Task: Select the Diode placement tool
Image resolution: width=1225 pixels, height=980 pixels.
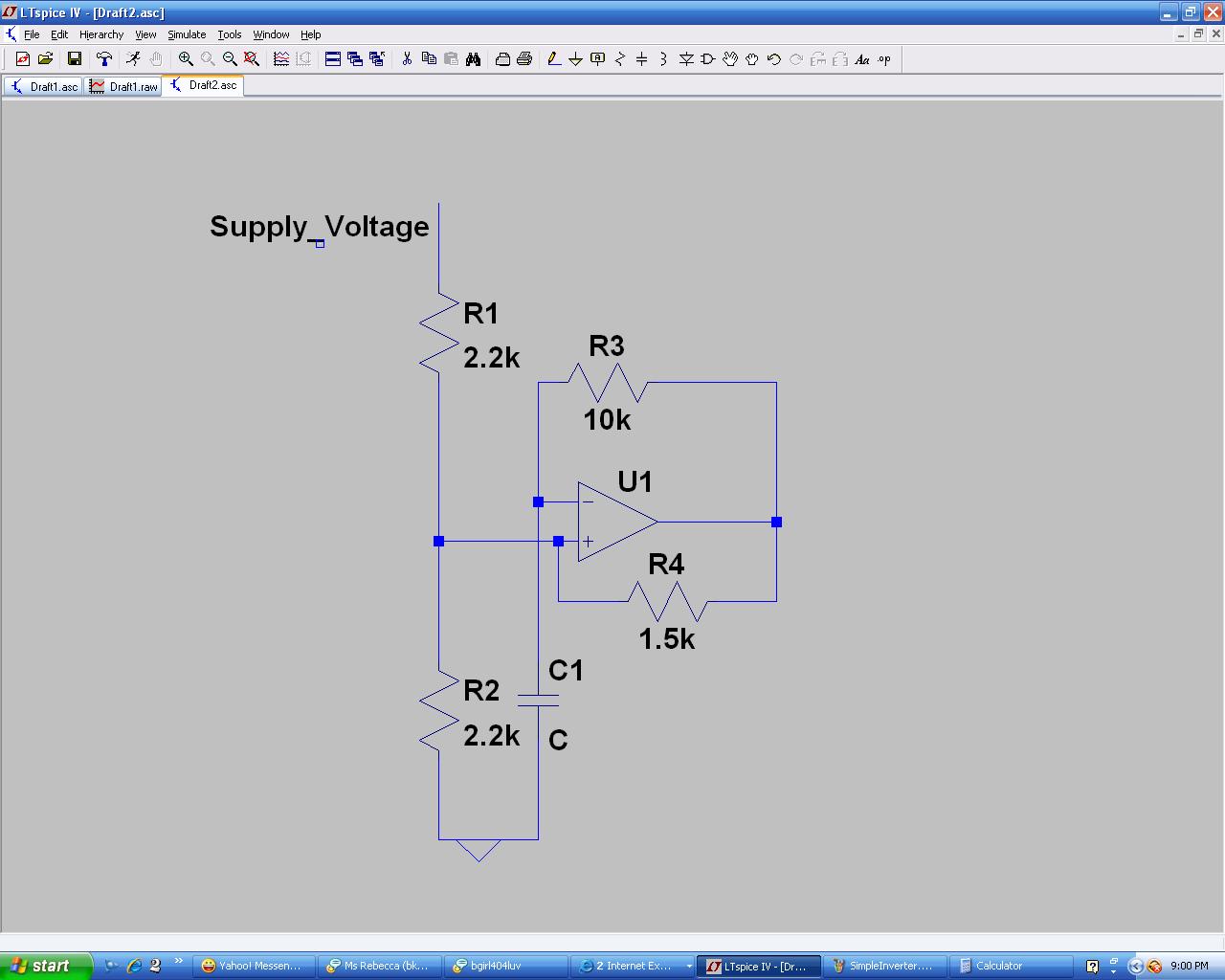Action: (x=686, y=59)
